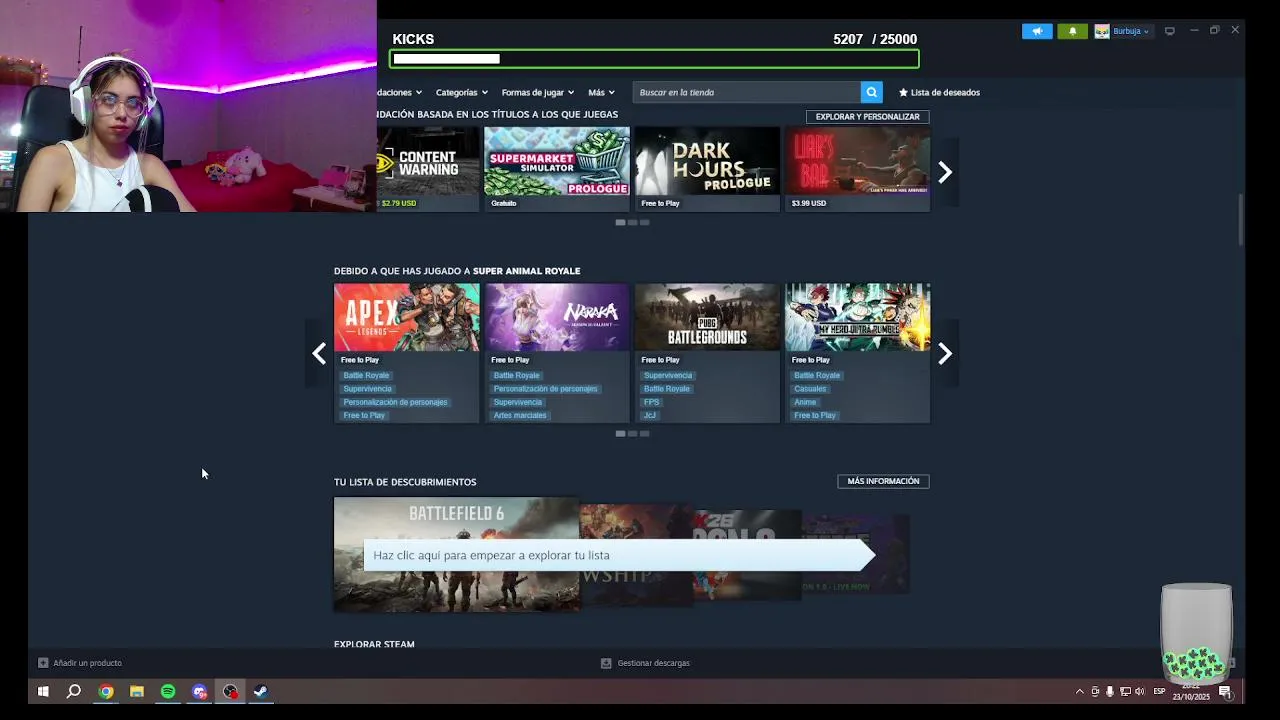Click the Gestionar descargas download icon
1280x720 pixels.
click(606, 663)
